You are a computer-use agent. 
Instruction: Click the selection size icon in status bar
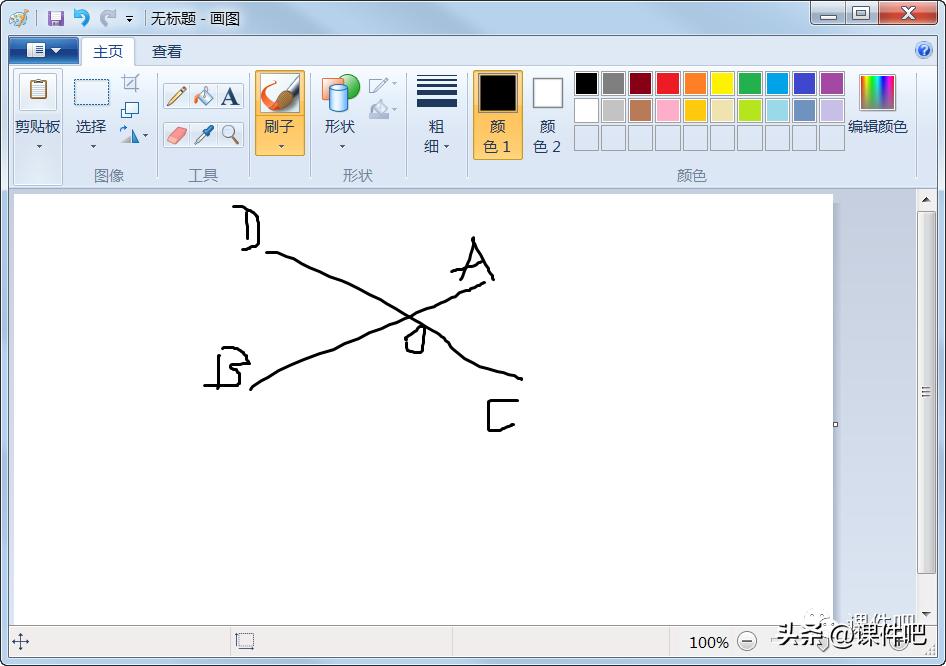(x=244, y=641)
